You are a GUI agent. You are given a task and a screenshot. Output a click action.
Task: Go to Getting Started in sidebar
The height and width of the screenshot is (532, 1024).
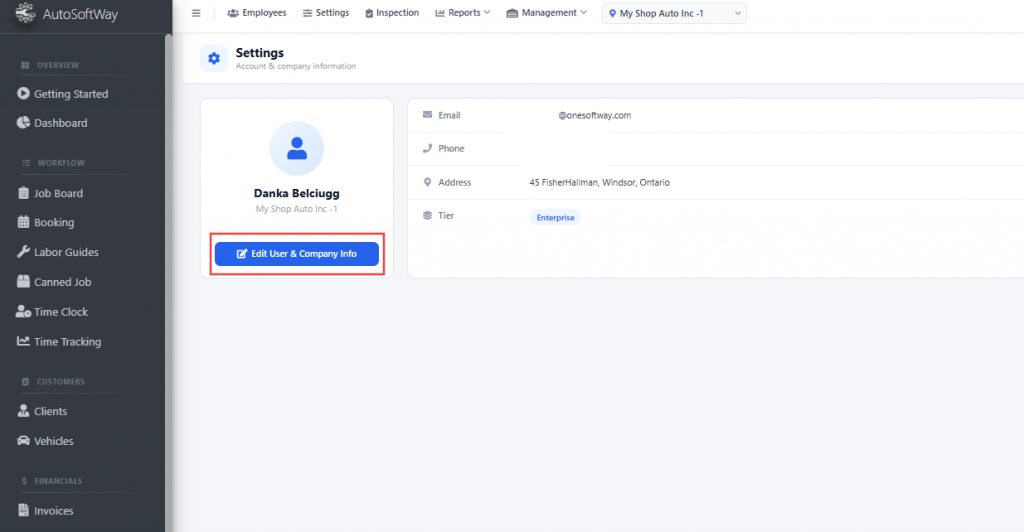[71, 94]
